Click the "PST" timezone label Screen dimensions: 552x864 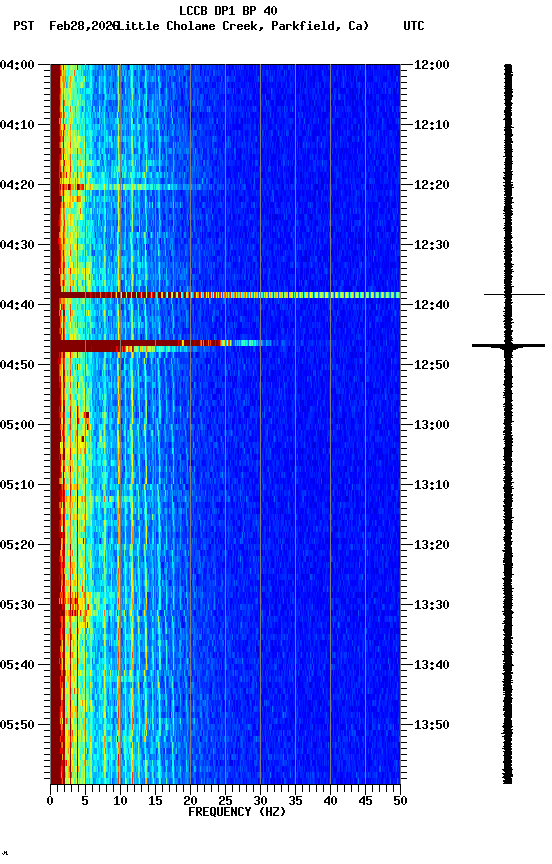pos(24,26)
